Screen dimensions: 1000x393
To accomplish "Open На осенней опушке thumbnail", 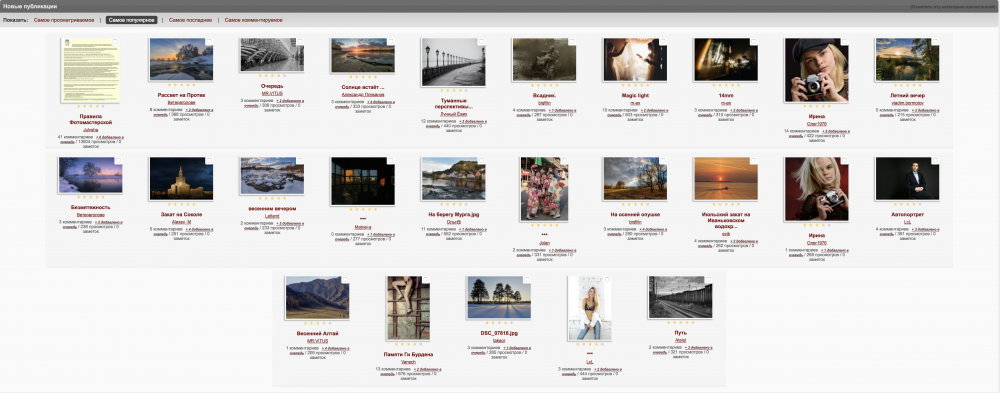I will (635, 179).
